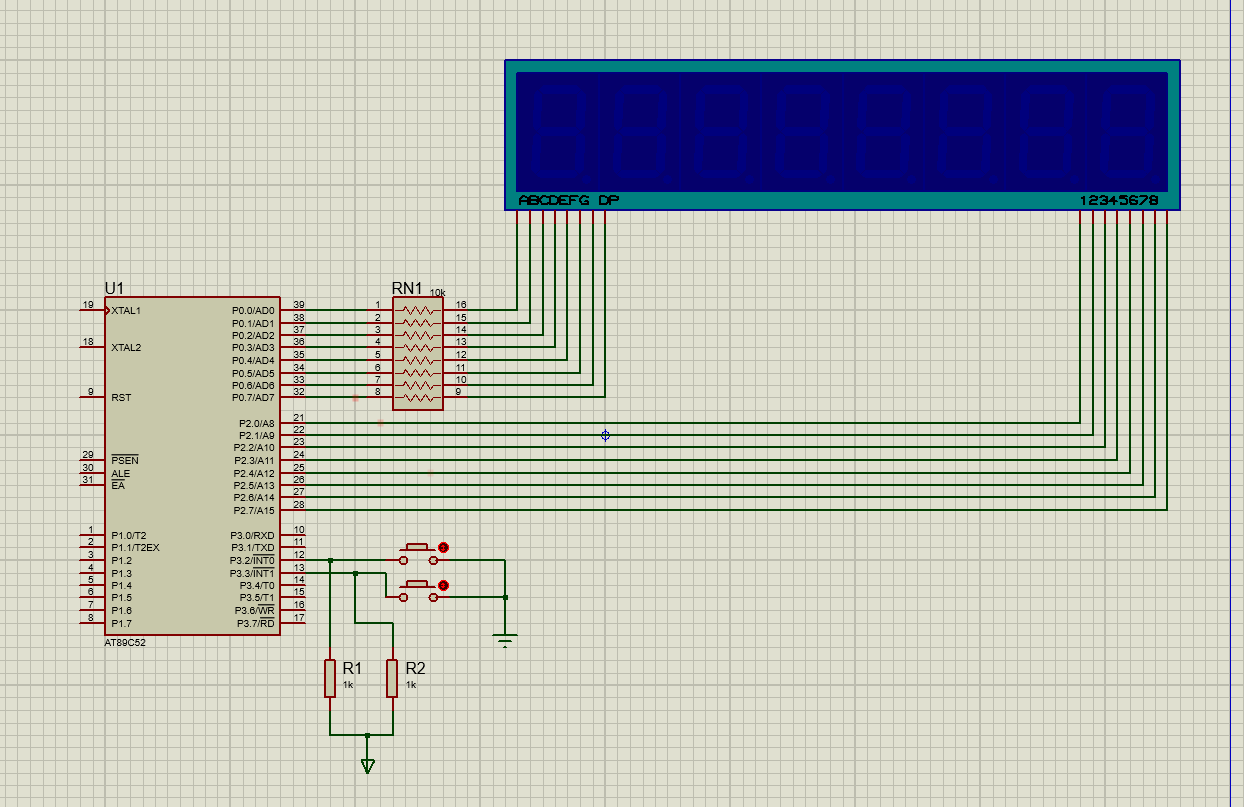Click the 1k value under R2

411,685
